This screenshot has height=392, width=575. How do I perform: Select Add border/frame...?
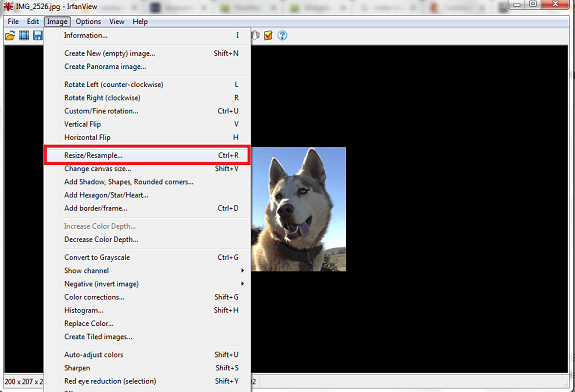[x=147, y=208]
